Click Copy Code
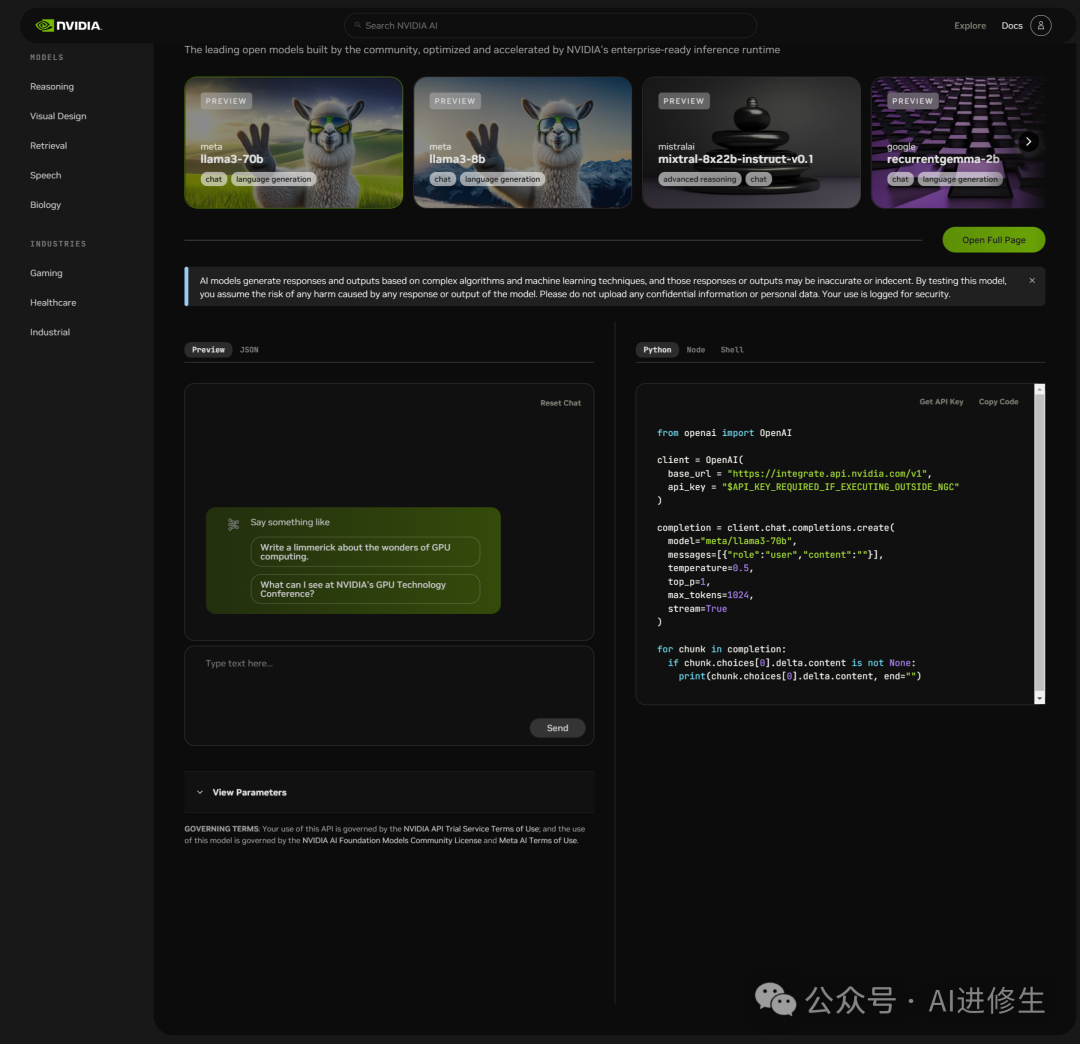1080x1044 pixels. 998,401
